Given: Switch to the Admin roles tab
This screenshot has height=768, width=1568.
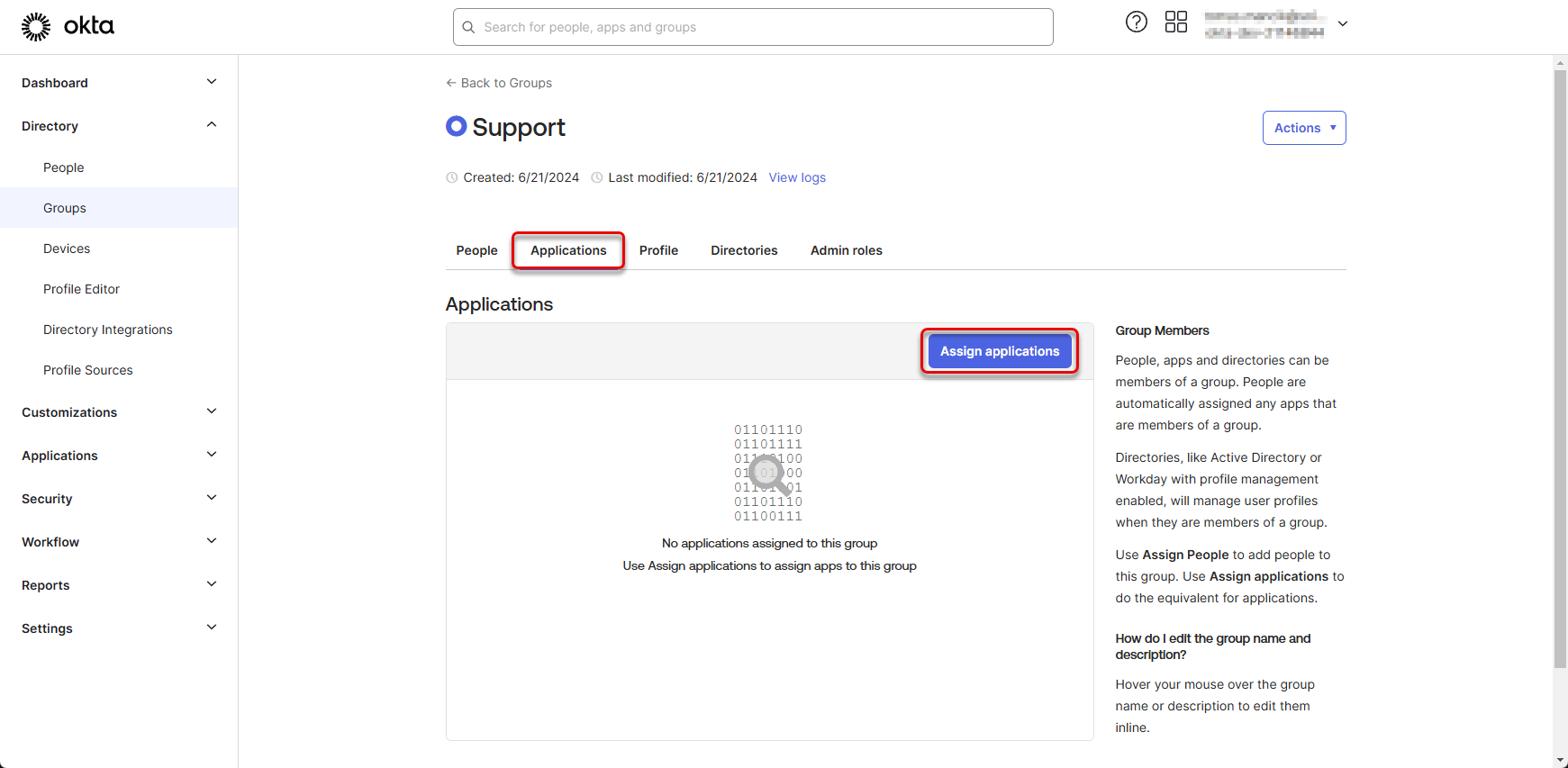Looking at the screenshot, I should point(846,250).
